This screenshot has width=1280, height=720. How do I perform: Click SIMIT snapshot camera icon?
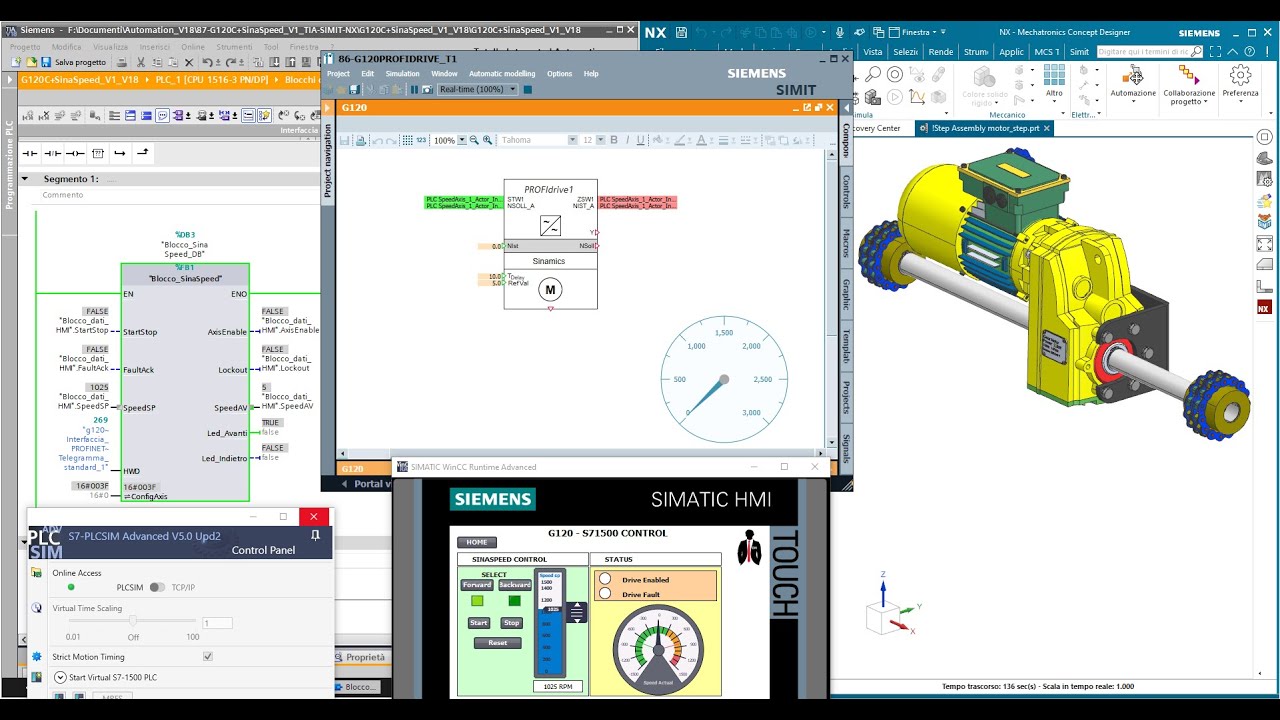[x=427, y=90]
